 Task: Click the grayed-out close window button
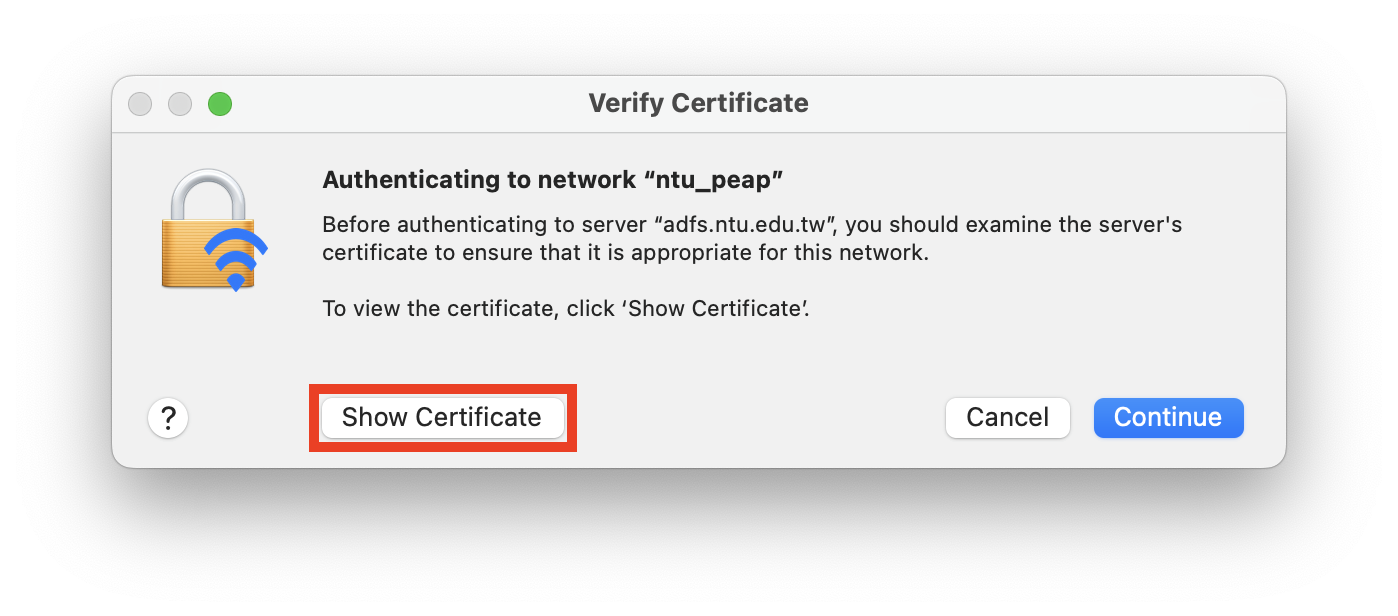click(140, 103)
